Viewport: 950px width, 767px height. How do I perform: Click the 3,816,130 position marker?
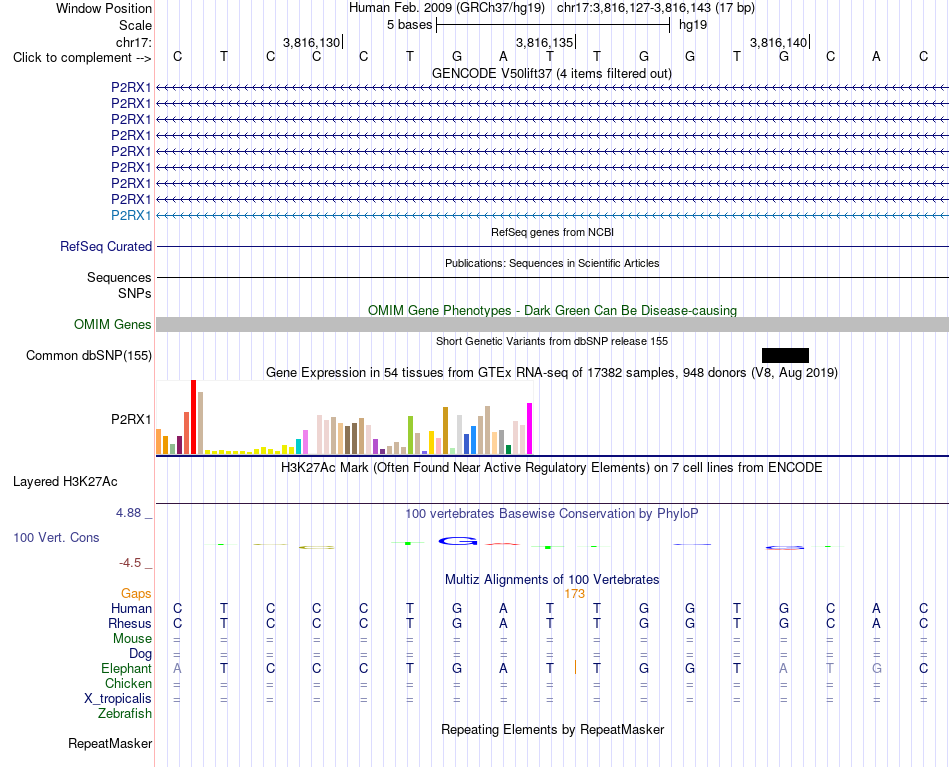[x=311, y=42]
